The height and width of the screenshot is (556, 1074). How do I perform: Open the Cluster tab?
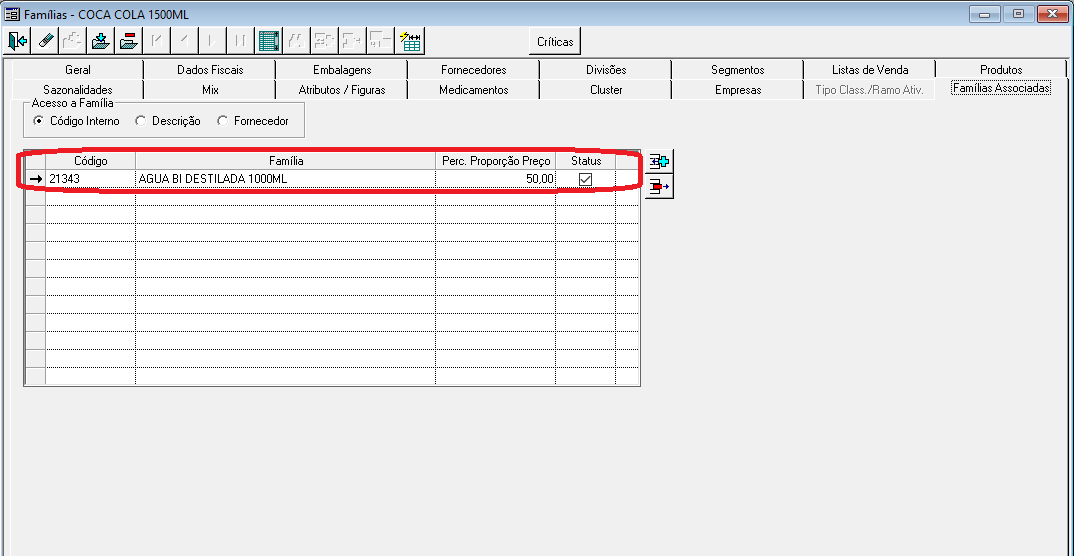[605, 90]
